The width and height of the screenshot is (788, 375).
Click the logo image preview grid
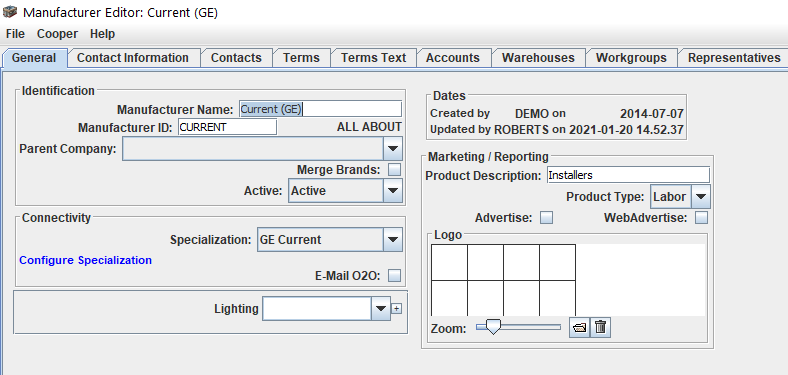click(x=504, y=280)
